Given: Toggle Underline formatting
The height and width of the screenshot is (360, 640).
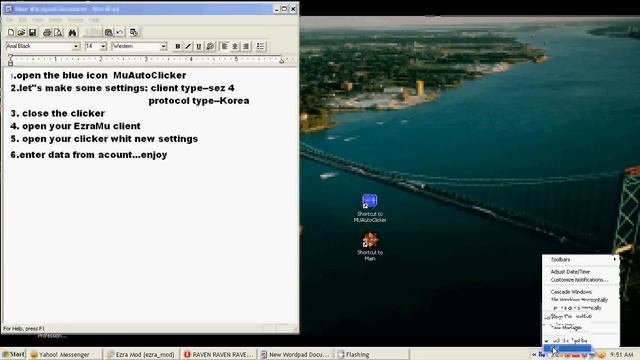Looking at the screenshot, I should [x=199, y=47].
